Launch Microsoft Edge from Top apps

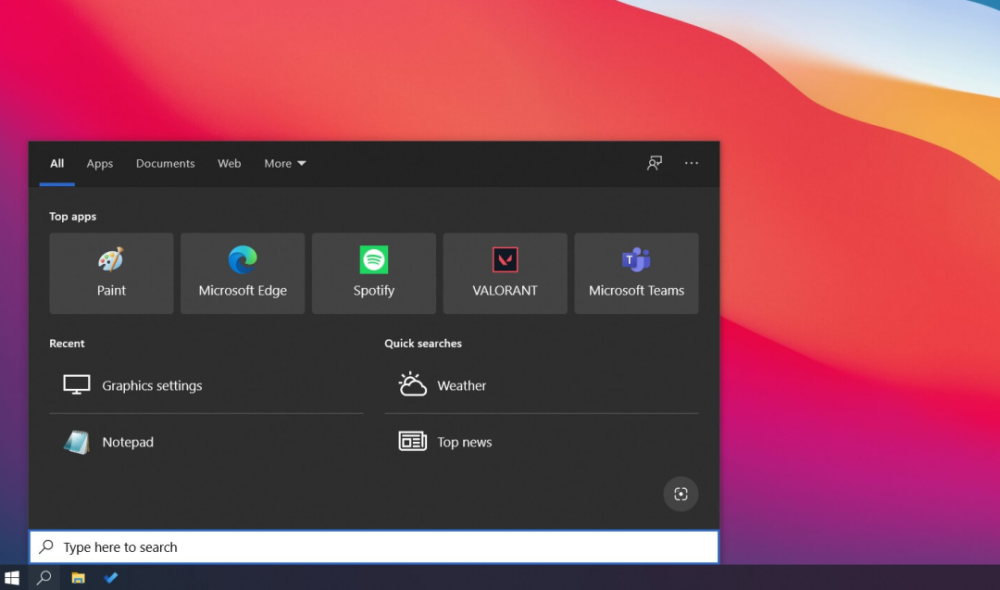[242, 273]
